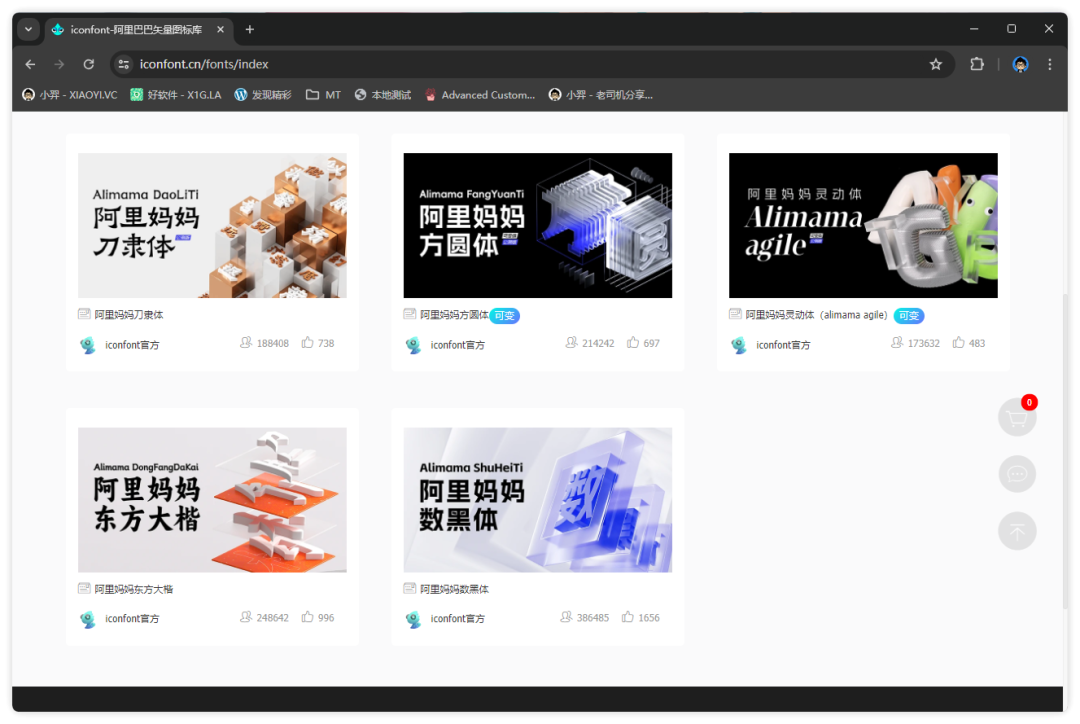The width and height of the screenshot is (1080, 724).
Task: Click the font icon before 阿里妈妈数黑体
Action: (410, 588)
